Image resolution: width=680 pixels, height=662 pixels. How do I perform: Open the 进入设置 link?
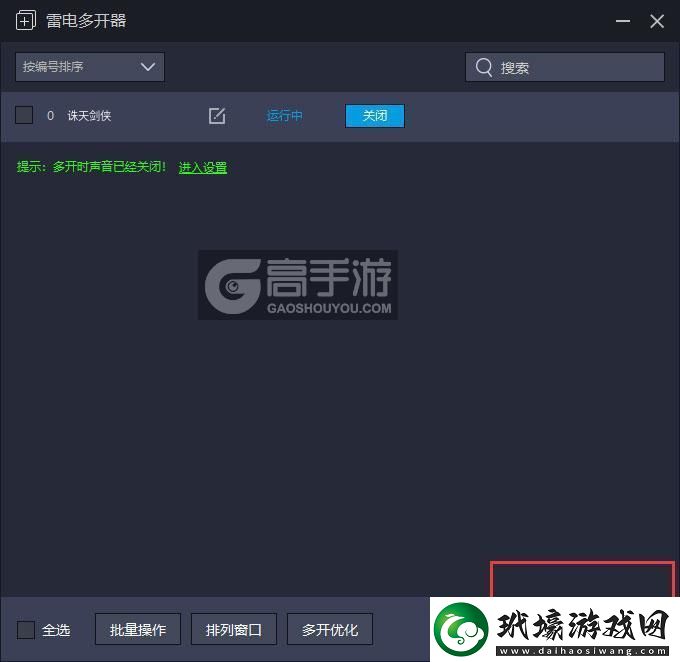[203, 167]
